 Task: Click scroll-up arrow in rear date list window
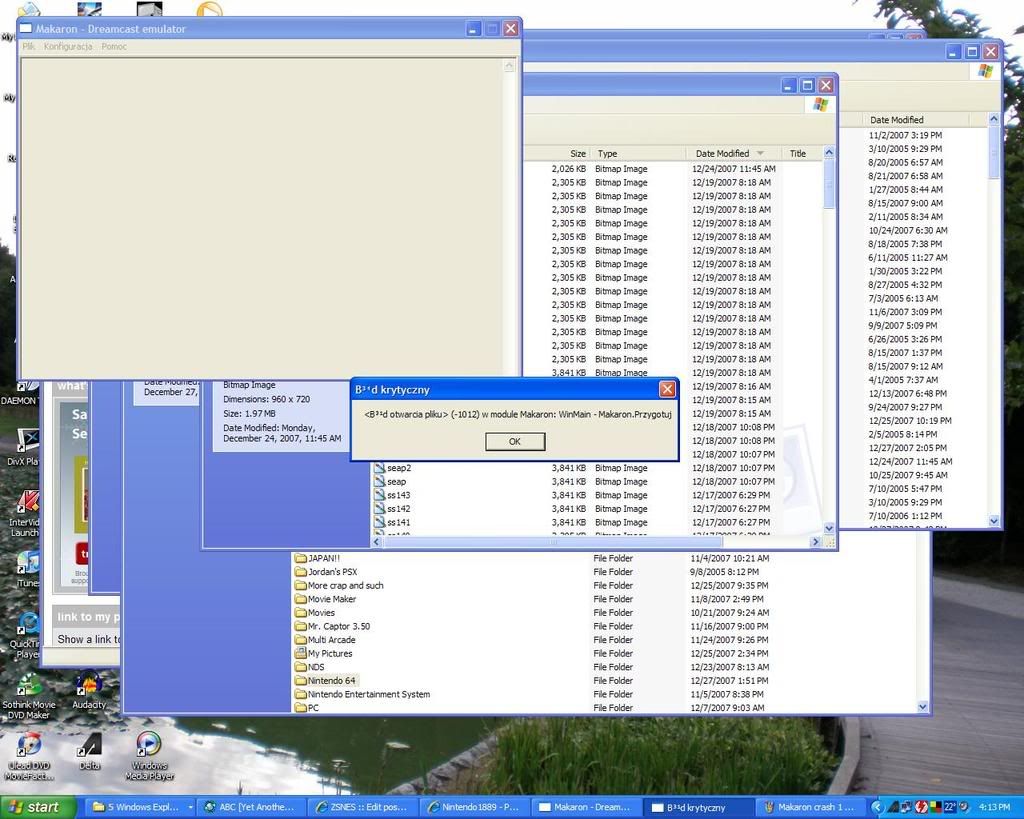pyautogui.click(x=994, y=119)
